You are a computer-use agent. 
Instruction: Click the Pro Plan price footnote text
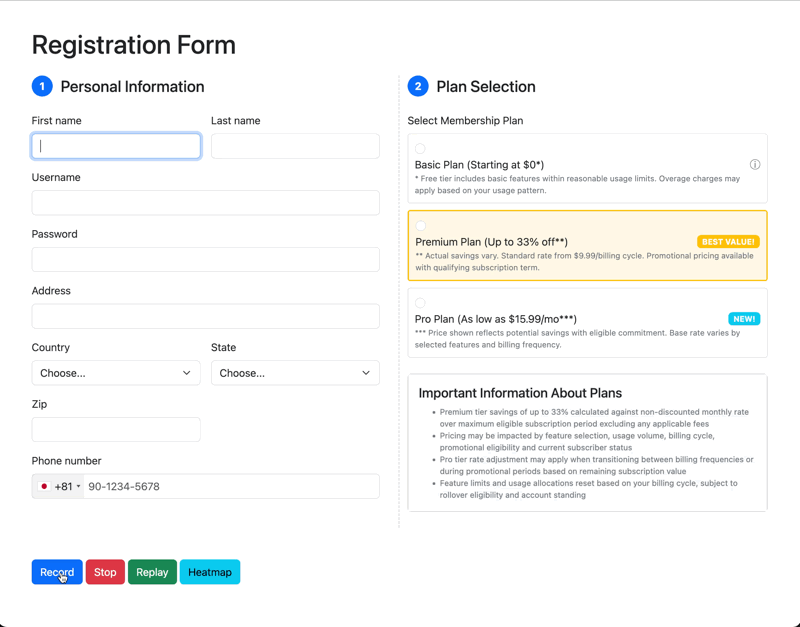coord(577,339)
